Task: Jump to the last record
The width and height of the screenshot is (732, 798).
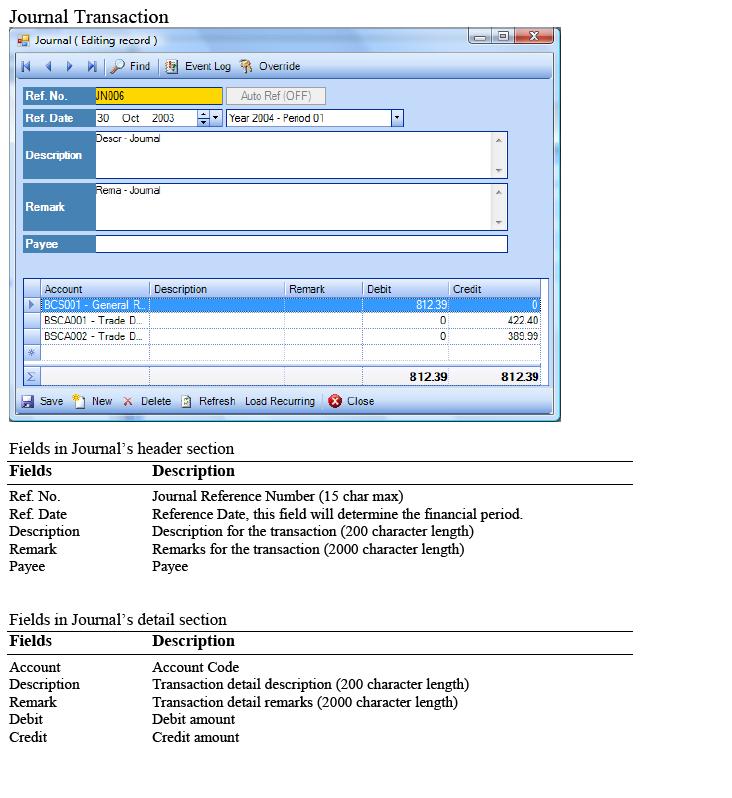Action: click(92, 66)
